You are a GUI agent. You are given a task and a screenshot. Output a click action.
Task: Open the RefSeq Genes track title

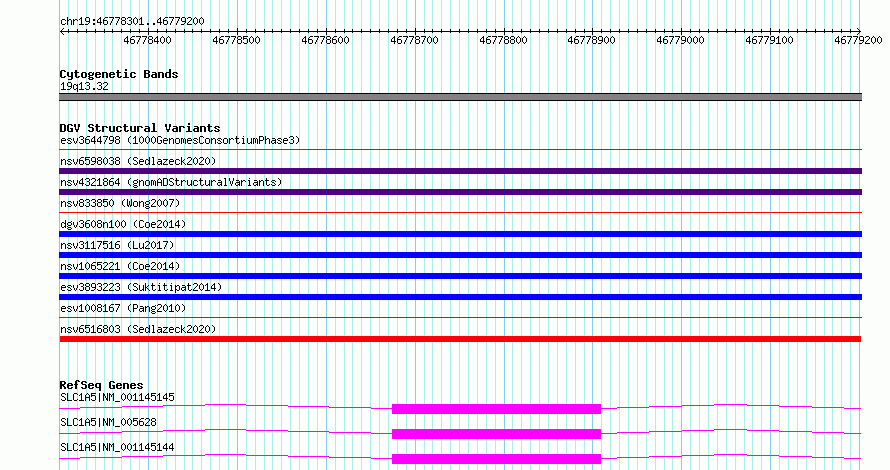pos(101,385)
